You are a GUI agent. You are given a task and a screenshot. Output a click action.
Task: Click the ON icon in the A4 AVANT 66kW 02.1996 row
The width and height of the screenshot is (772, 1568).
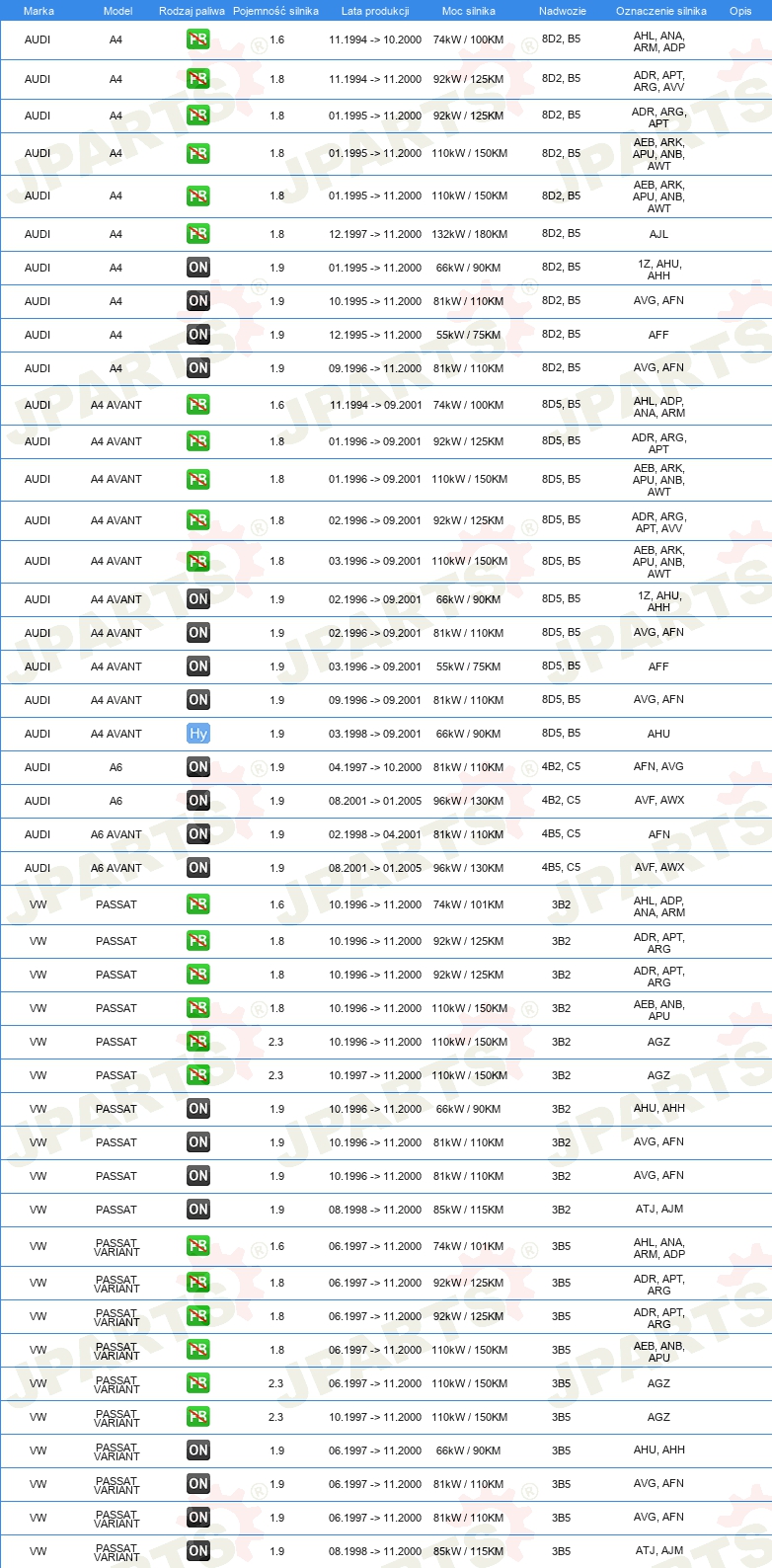pos(198,599)
